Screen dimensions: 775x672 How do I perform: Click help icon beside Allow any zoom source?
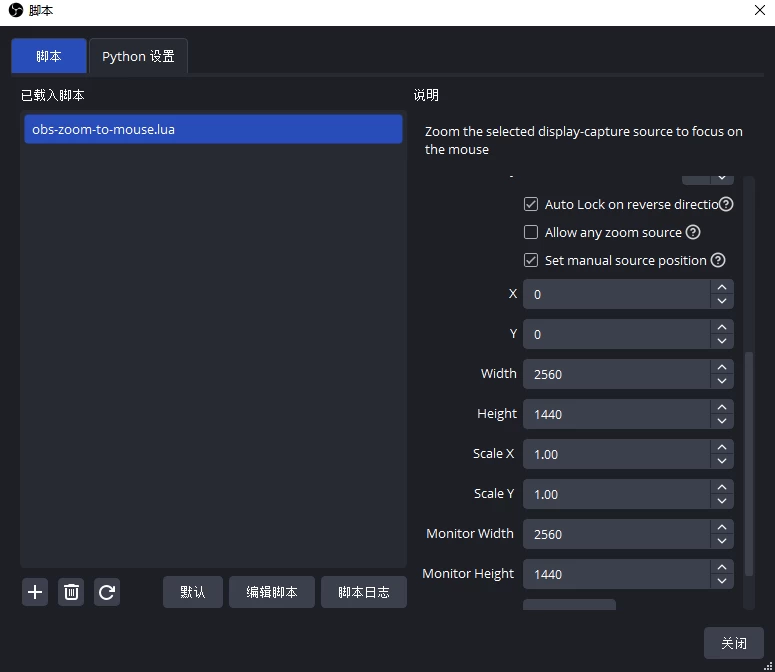coord(693,232)
